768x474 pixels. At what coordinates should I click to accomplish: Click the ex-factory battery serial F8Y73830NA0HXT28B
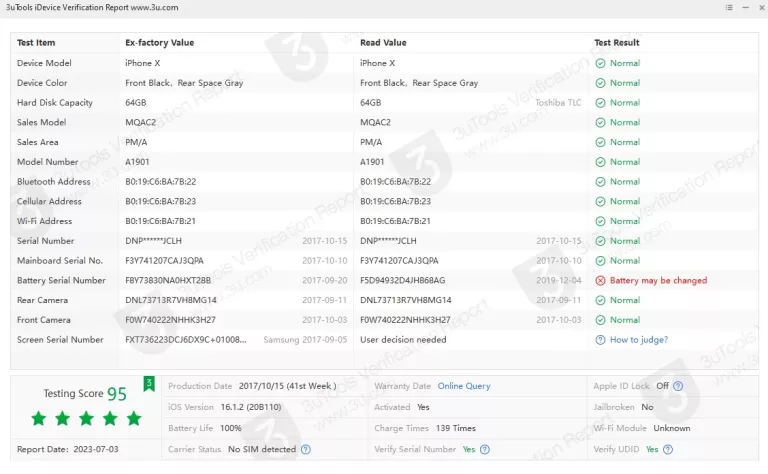(168, 280)
